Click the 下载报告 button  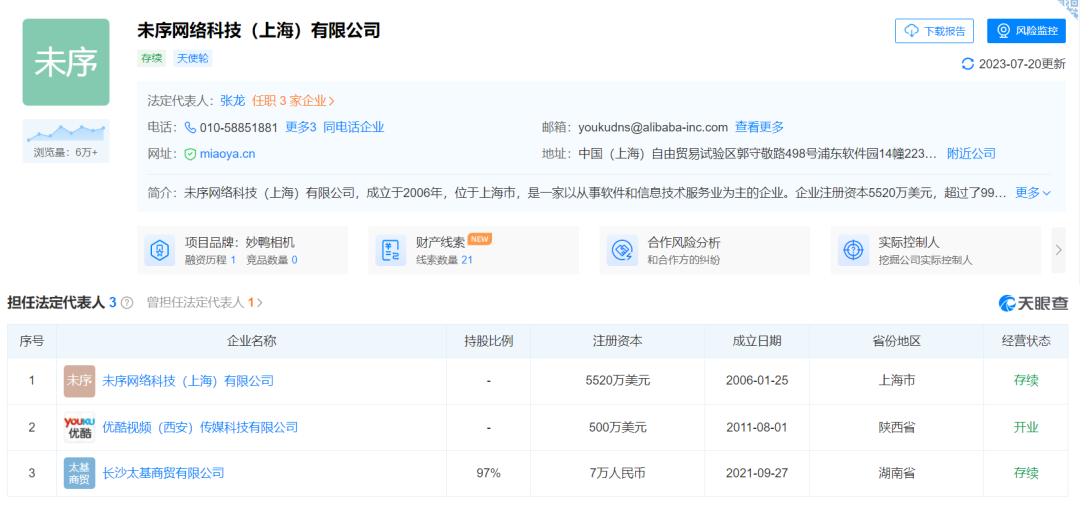pos(934,31)
